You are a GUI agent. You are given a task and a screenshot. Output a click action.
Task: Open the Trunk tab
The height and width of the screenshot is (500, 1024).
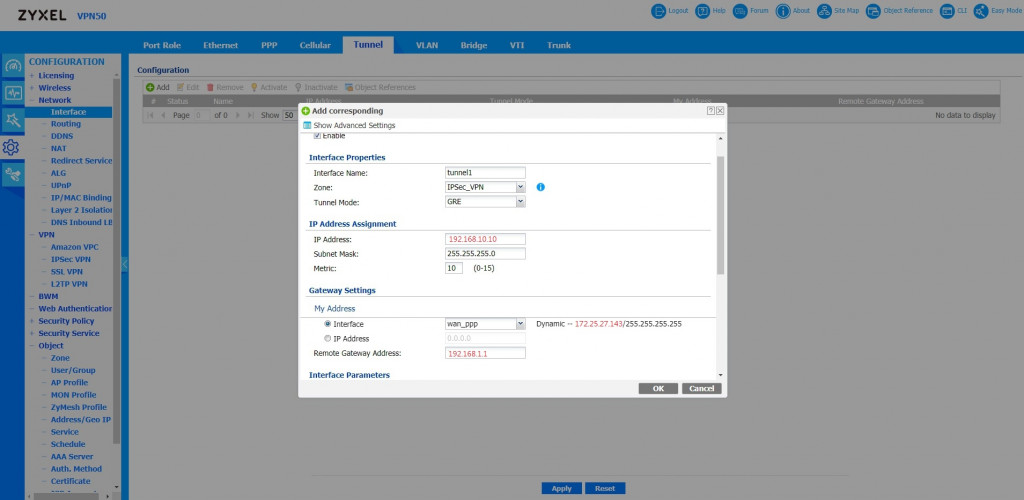tap(559, 45)
